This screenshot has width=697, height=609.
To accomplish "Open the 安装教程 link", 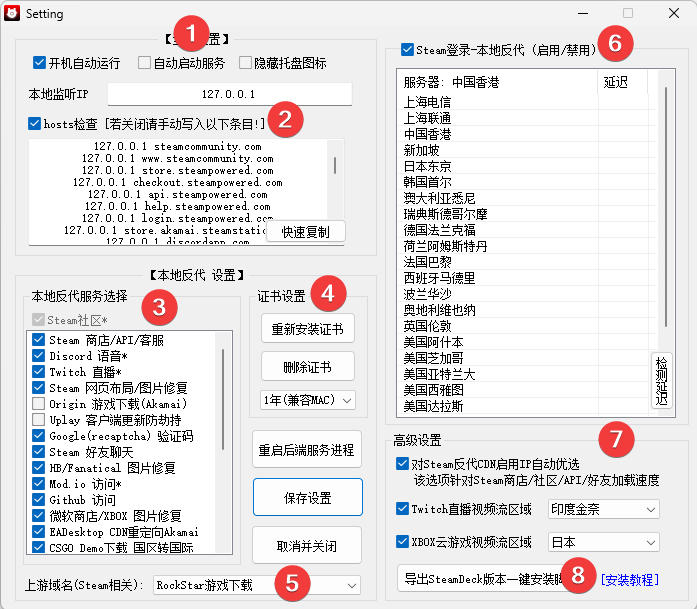I will coord(629,580).
